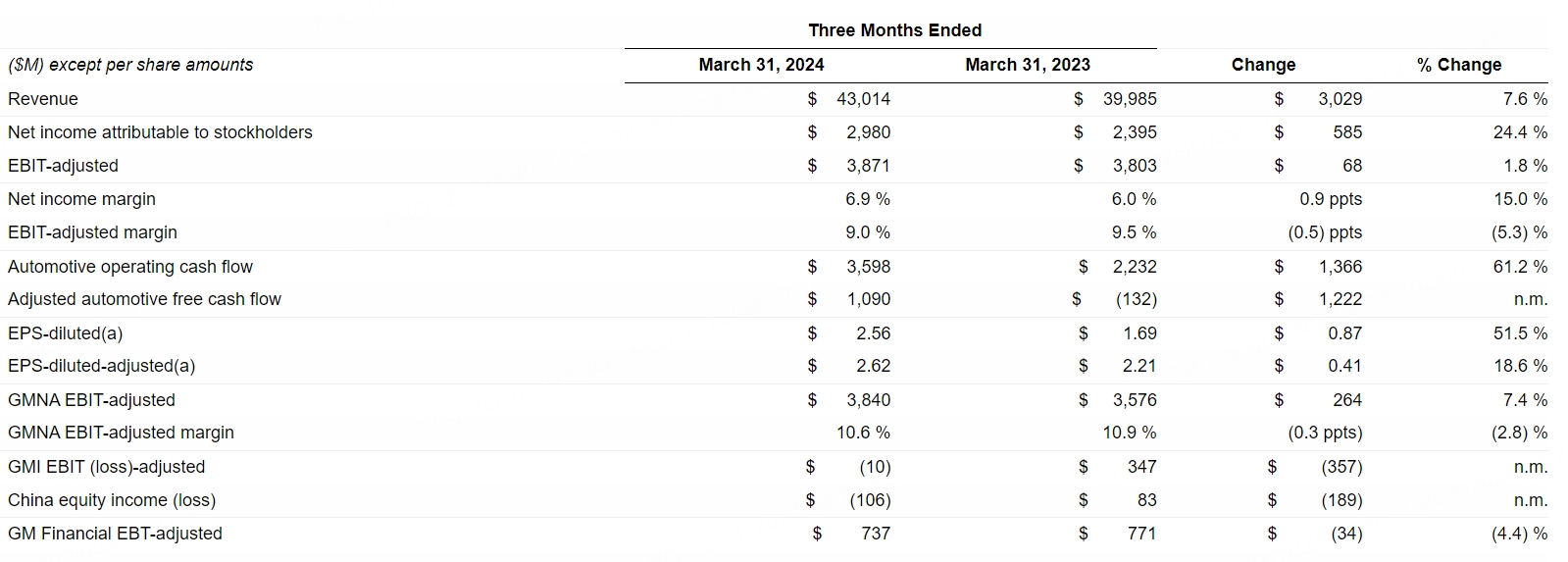
Task: Click the 24.4 % net income change
Action: [x=1519, y=132]
